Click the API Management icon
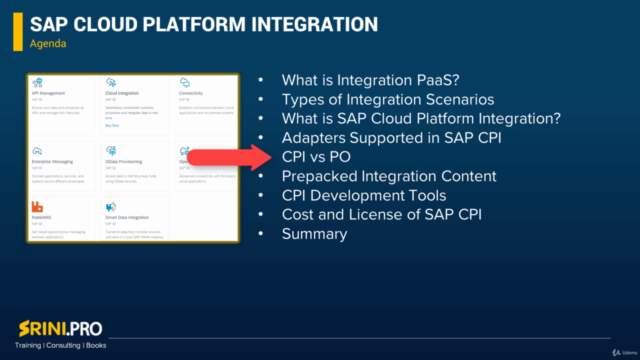Image resolution: width=640 pixels, height=360 pixels. point(37,83)
